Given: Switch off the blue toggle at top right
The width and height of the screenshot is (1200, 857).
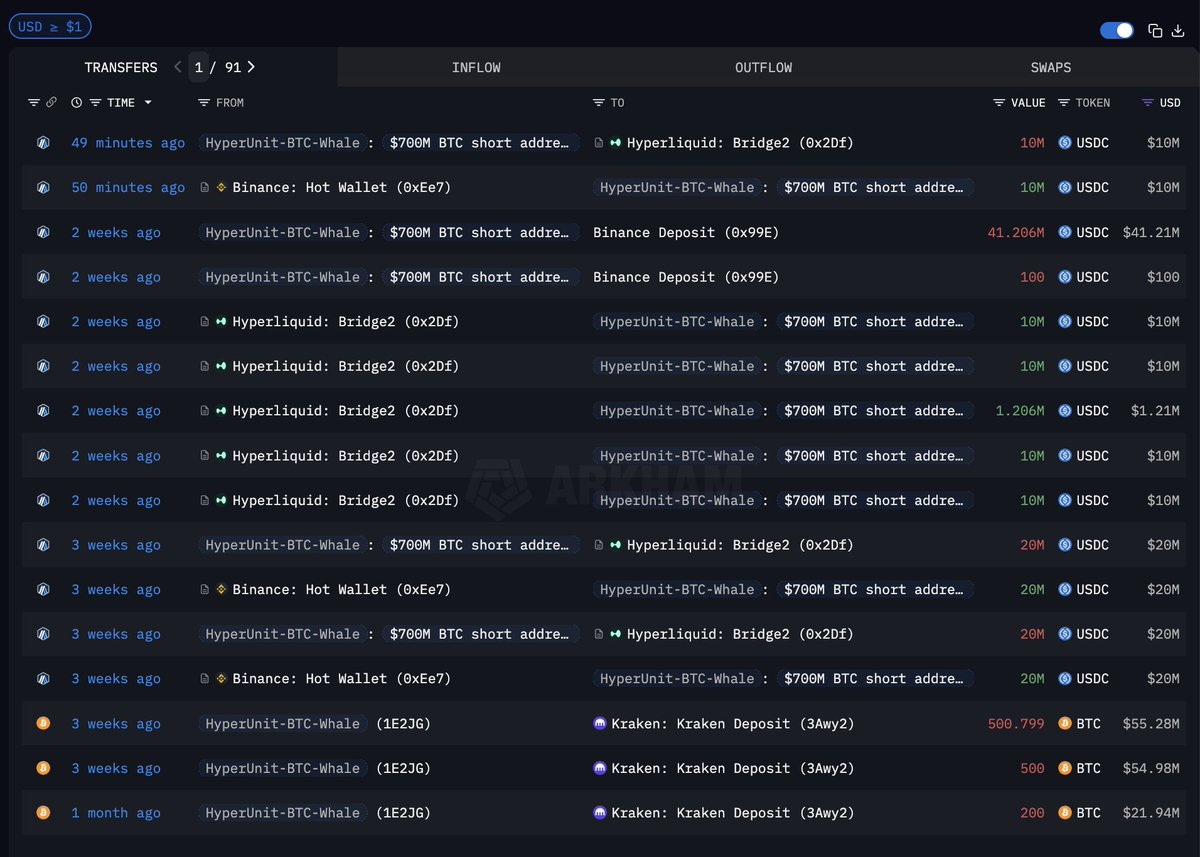Looking at the screenshot, I should tap(1117, 31).
